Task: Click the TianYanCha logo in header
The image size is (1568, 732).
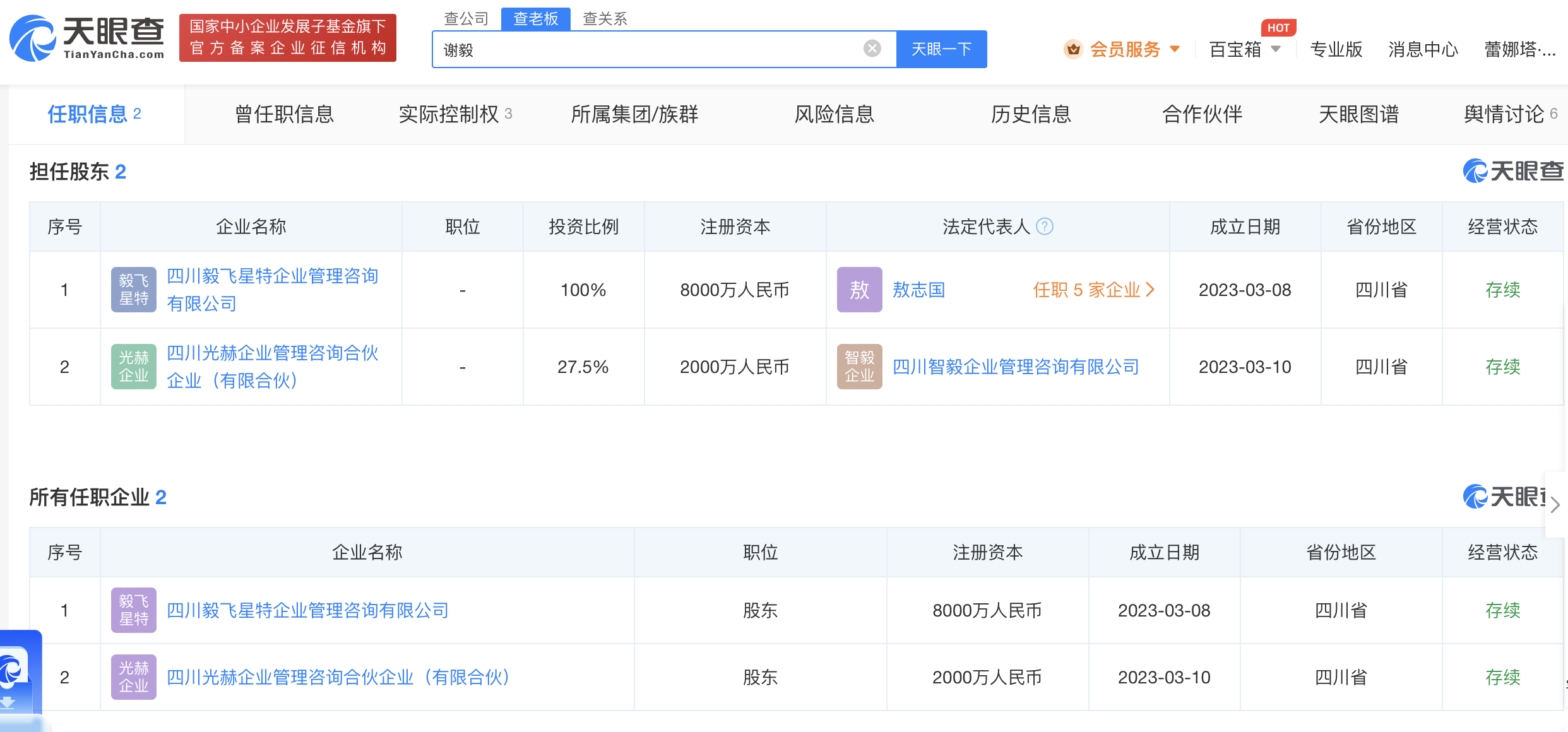Action: pyautogui.click(x=87, y=38)
